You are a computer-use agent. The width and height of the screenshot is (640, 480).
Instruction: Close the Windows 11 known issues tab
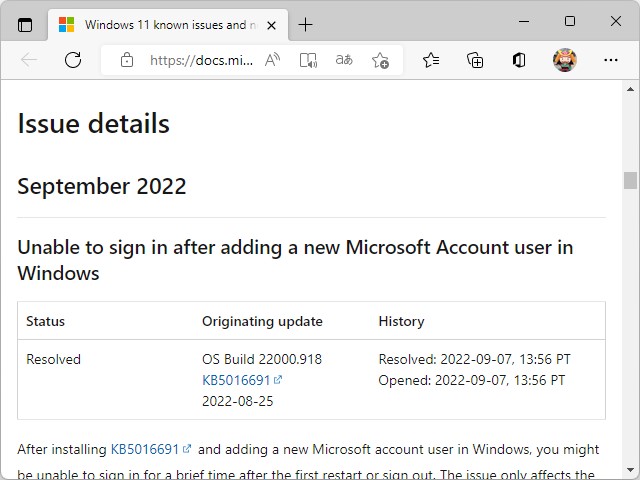point(271,26)
